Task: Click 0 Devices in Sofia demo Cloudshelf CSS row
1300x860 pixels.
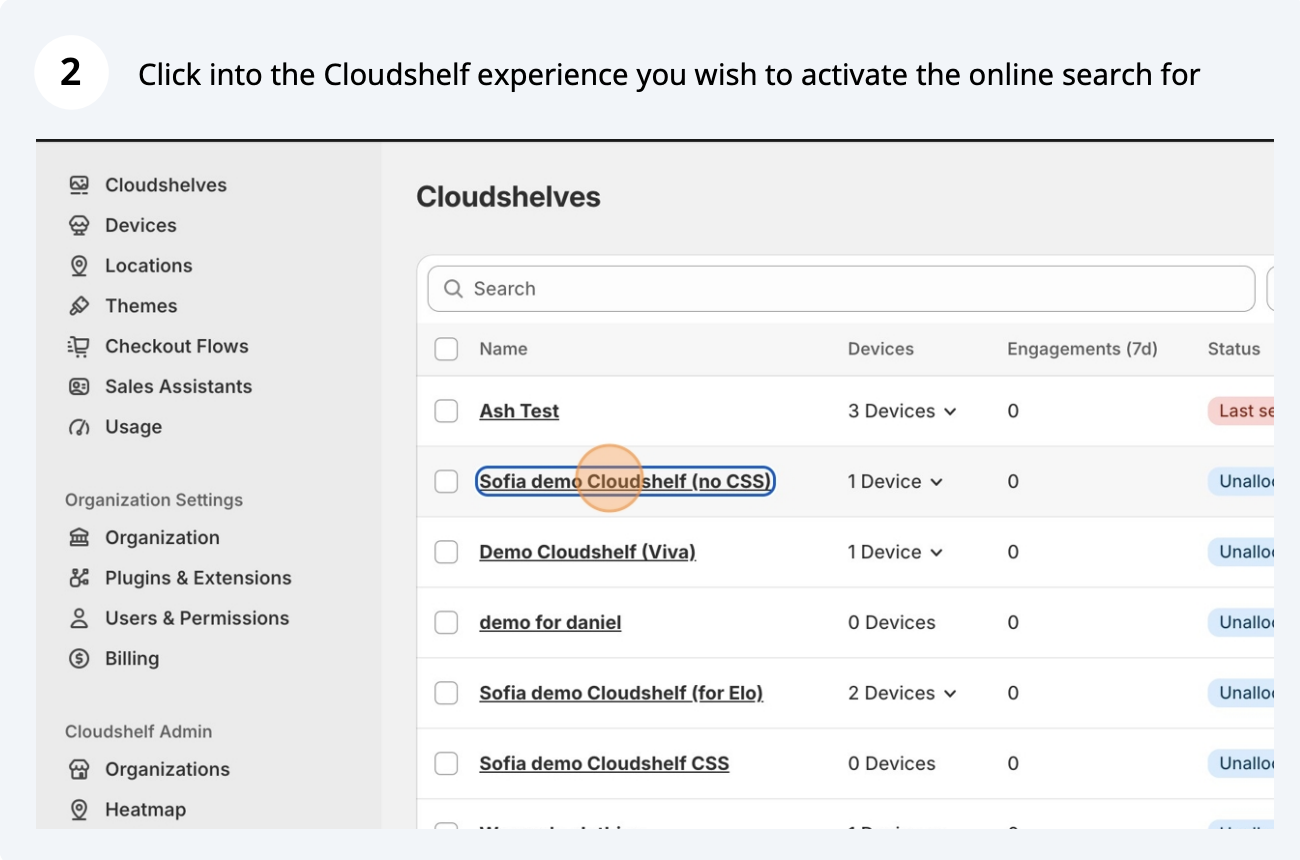Action: [892, 763]
